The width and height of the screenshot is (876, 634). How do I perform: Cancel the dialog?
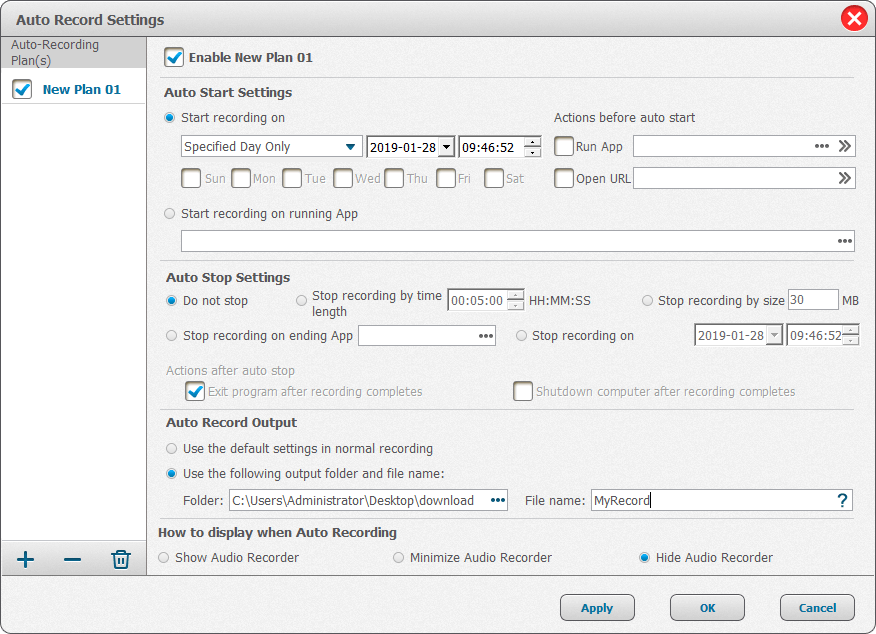point(817,608)
